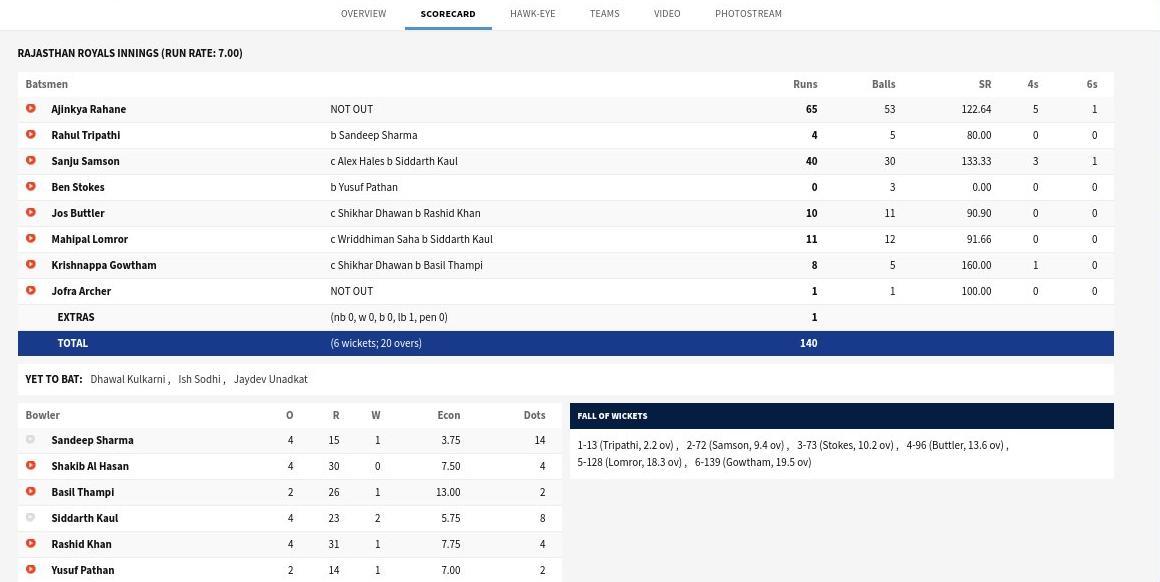Play video icon beside Jofra Archer
Image resolution: width=1160 pixels, height=582 pixels.
[30, 290]
